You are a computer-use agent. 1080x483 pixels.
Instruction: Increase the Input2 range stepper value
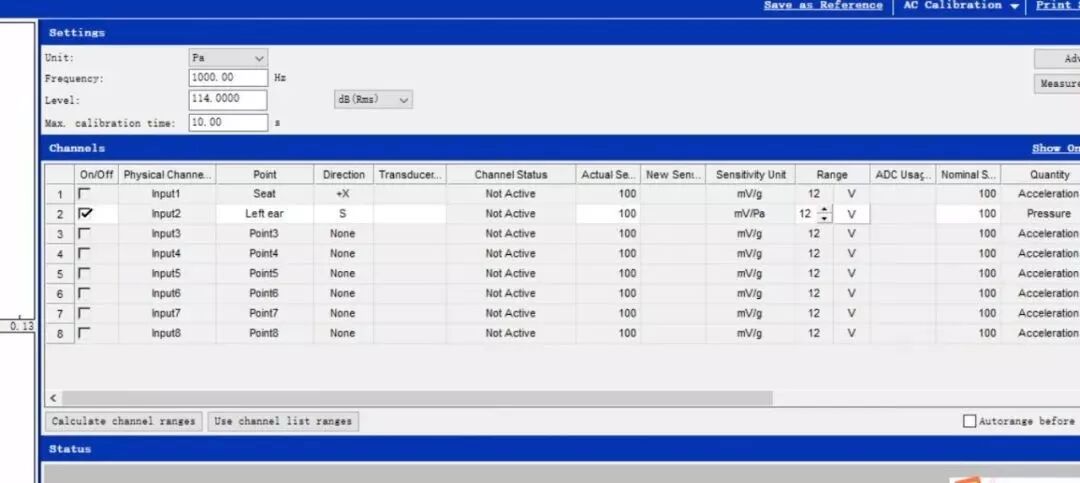824,209
